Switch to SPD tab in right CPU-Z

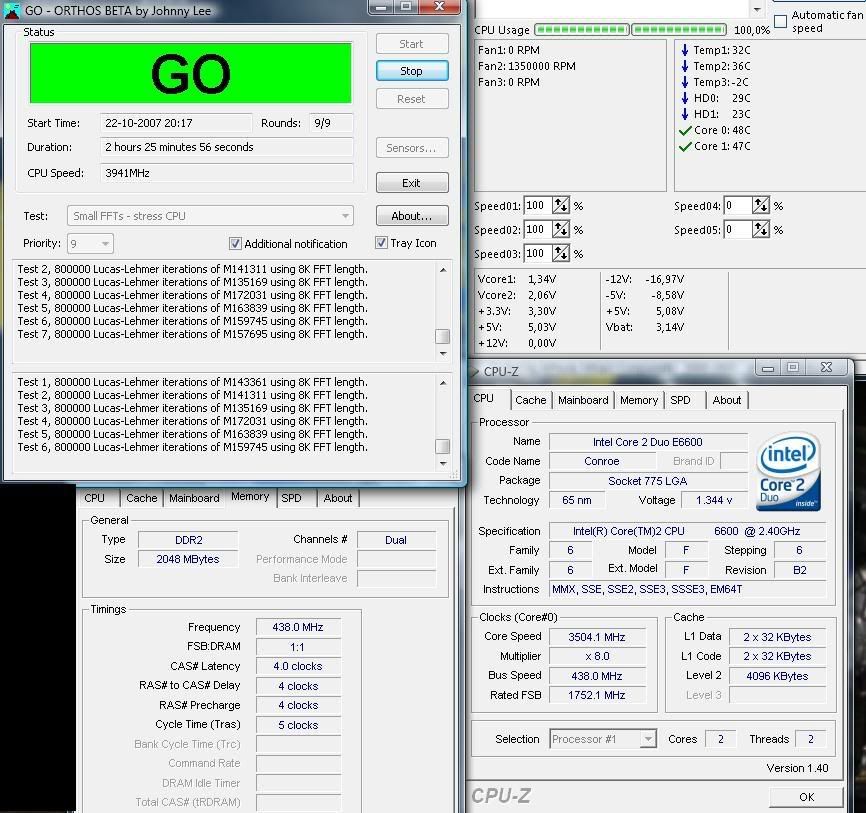(x=680, y=400)
